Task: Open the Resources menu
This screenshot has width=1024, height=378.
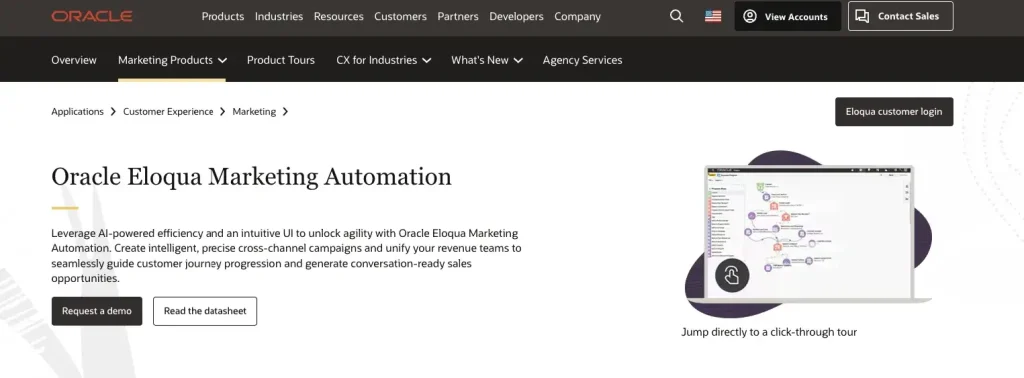Action: click(x=338, y=16)
